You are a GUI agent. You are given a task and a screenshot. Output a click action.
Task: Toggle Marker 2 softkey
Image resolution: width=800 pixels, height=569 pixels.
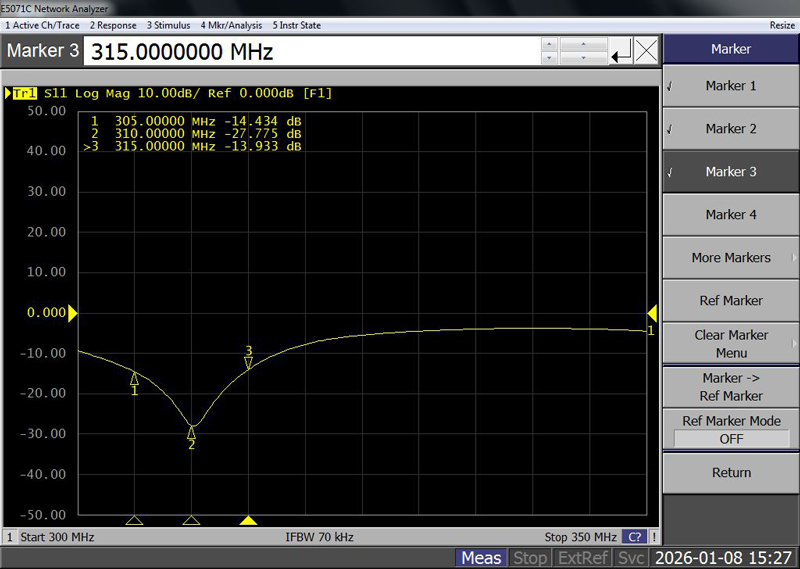click(731, 129)
